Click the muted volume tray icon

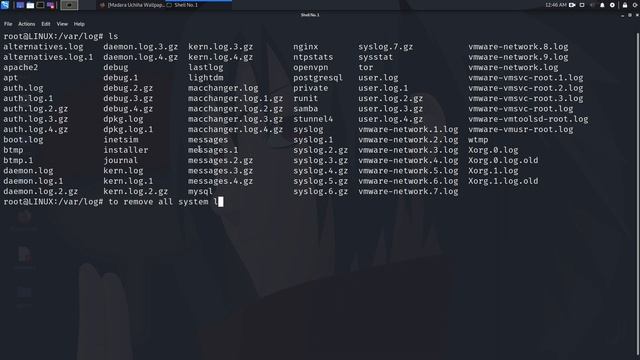pos(592,5)
